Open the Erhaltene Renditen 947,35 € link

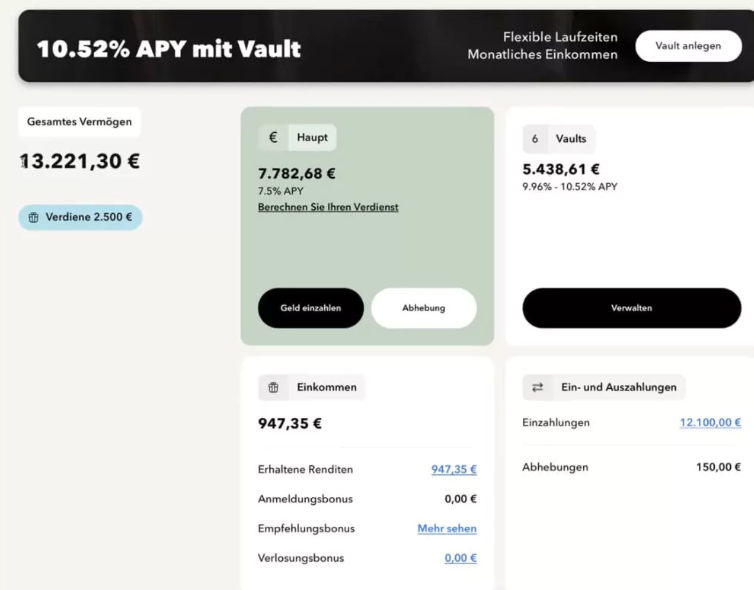point(453,469)
